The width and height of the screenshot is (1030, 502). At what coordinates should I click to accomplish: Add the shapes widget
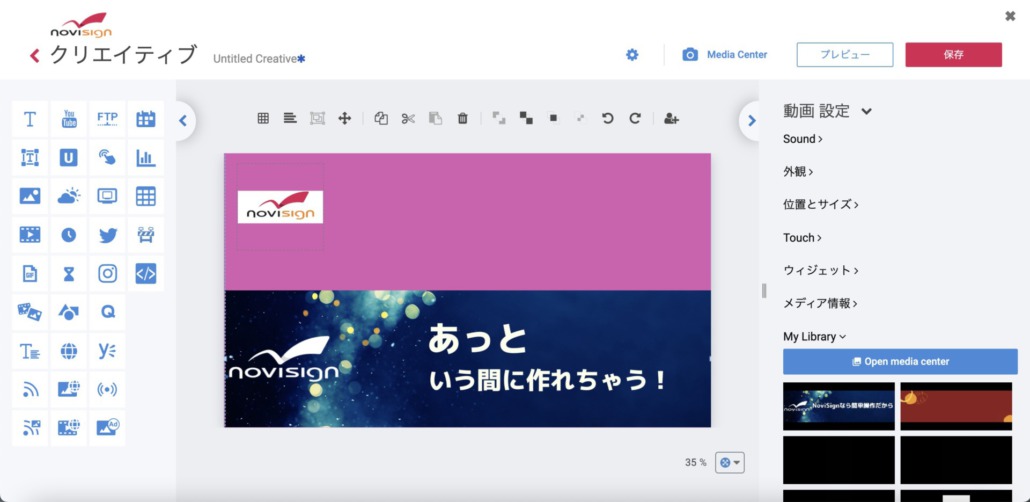(68, 312)
